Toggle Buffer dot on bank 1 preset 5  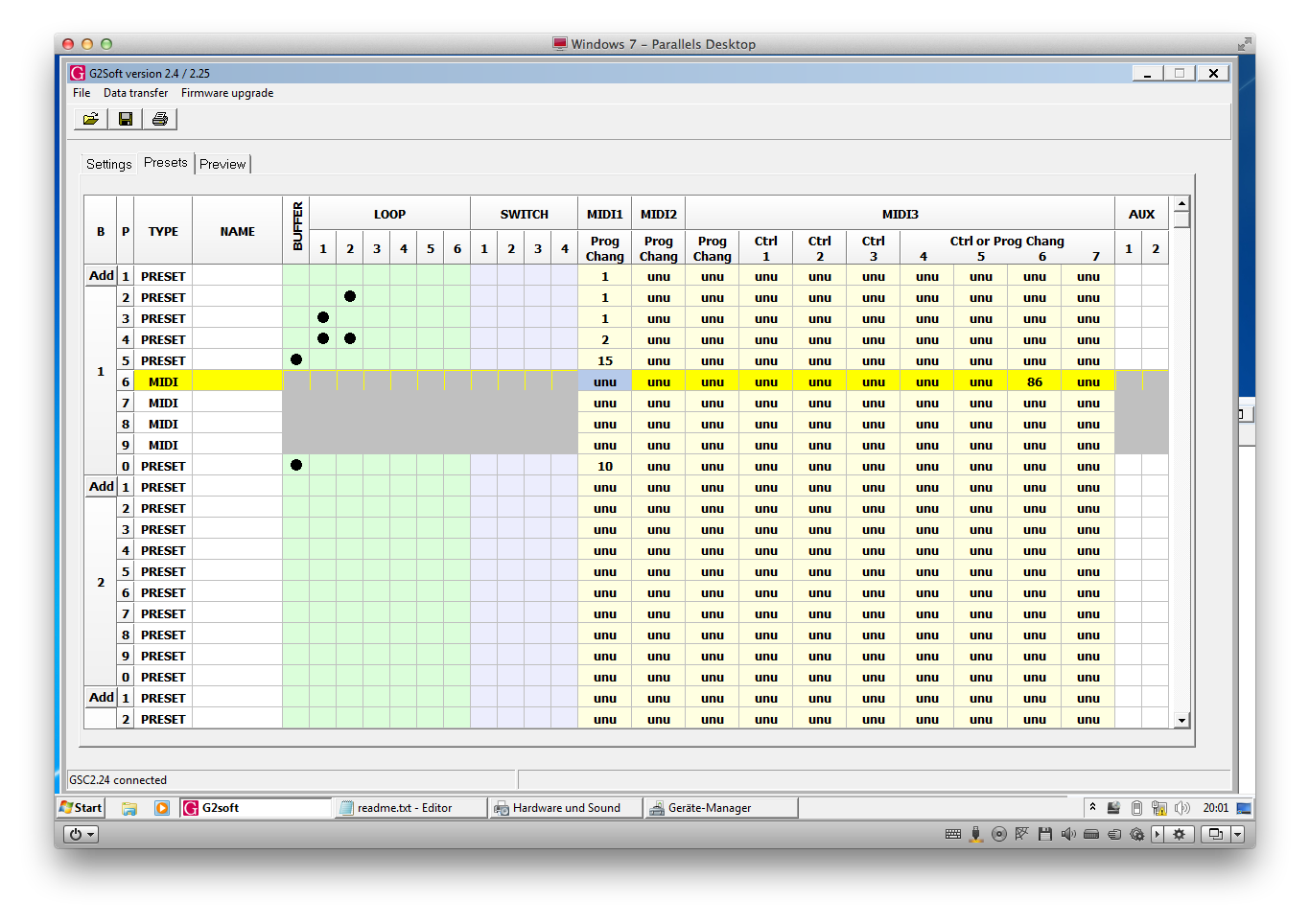point(296,360)
